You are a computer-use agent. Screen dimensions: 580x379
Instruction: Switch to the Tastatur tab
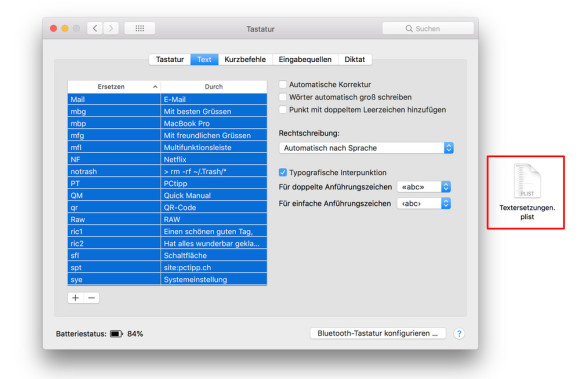[x=170, y=60]
